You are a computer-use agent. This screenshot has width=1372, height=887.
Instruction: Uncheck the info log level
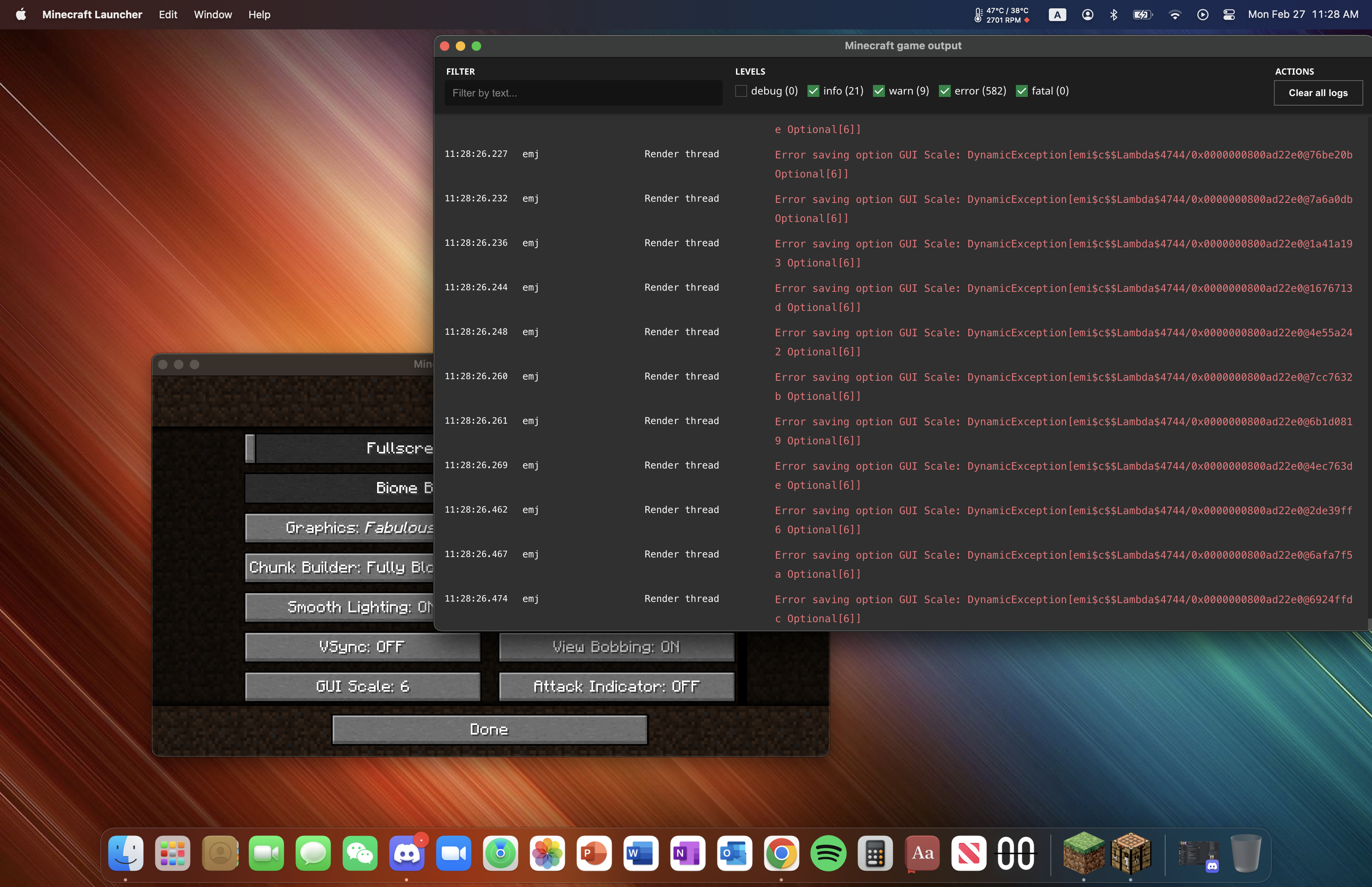coord(813,91)
